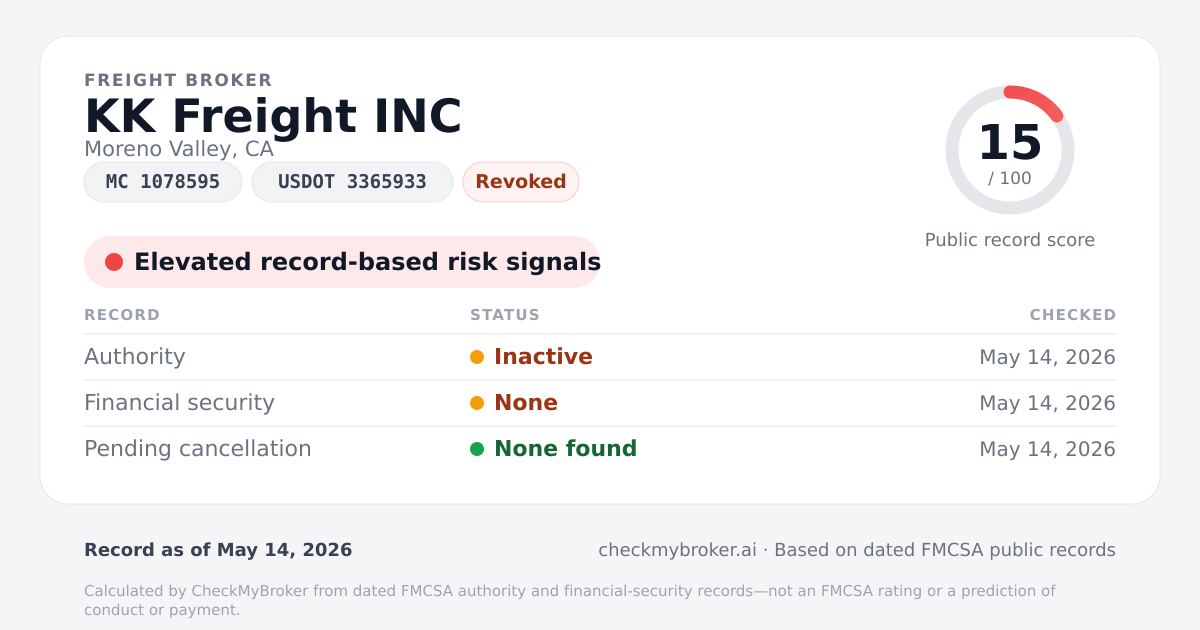Click the orange dot next to Inactive
The height and width of the screenshot is (630, 1200).
coord(477,357)
